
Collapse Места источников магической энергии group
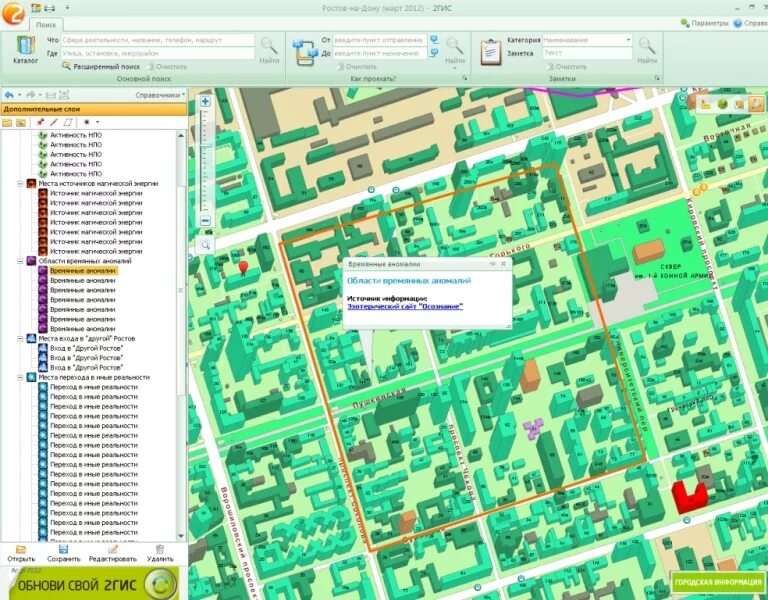pyautogui.click(x=20, y=184)
